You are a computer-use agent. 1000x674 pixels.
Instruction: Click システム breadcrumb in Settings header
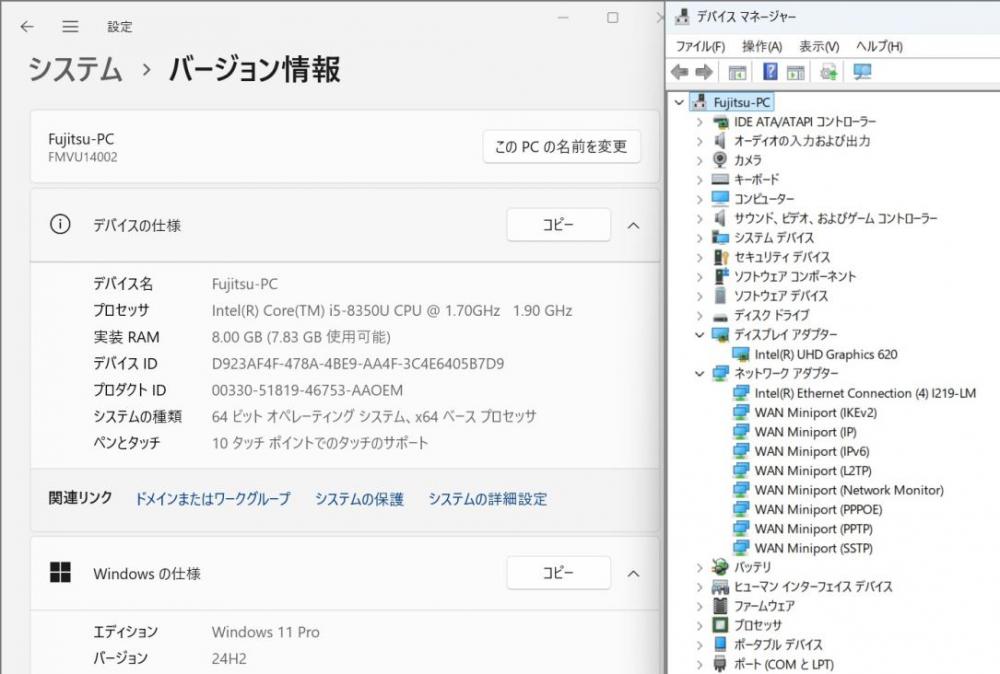pyautogui.click(x=75, y=69)
